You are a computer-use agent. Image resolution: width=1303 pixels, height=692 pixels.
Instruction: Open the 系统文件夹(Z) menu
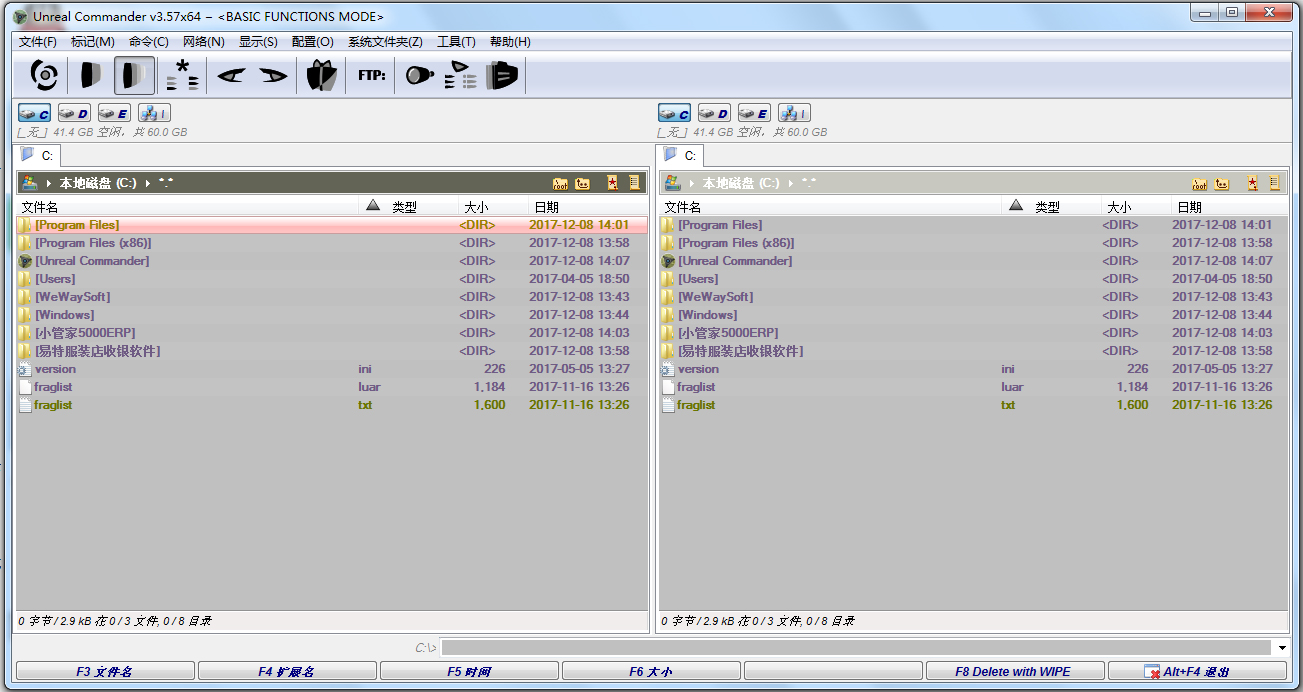point(385,42)
